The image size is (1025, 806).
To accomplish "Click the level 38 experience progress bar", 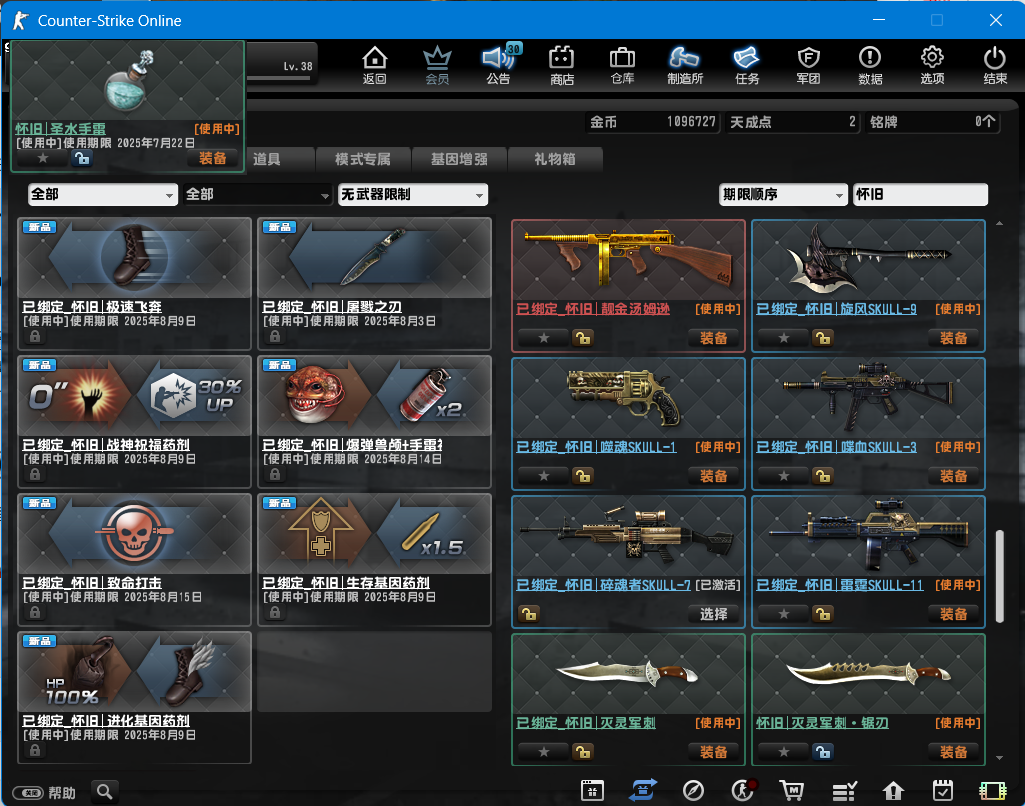I will [278, 78].
